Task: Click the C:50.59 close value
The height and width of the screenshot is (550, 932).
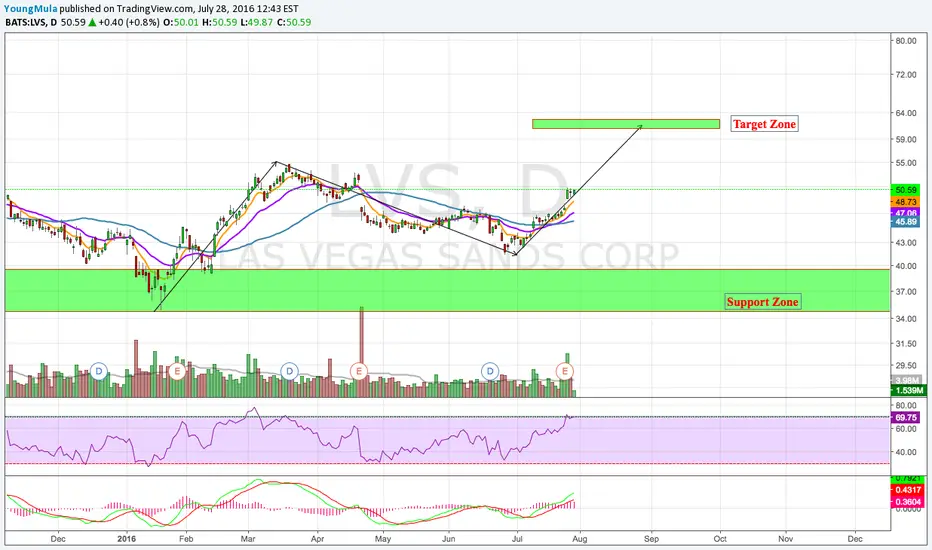Action: click(294, 23)
